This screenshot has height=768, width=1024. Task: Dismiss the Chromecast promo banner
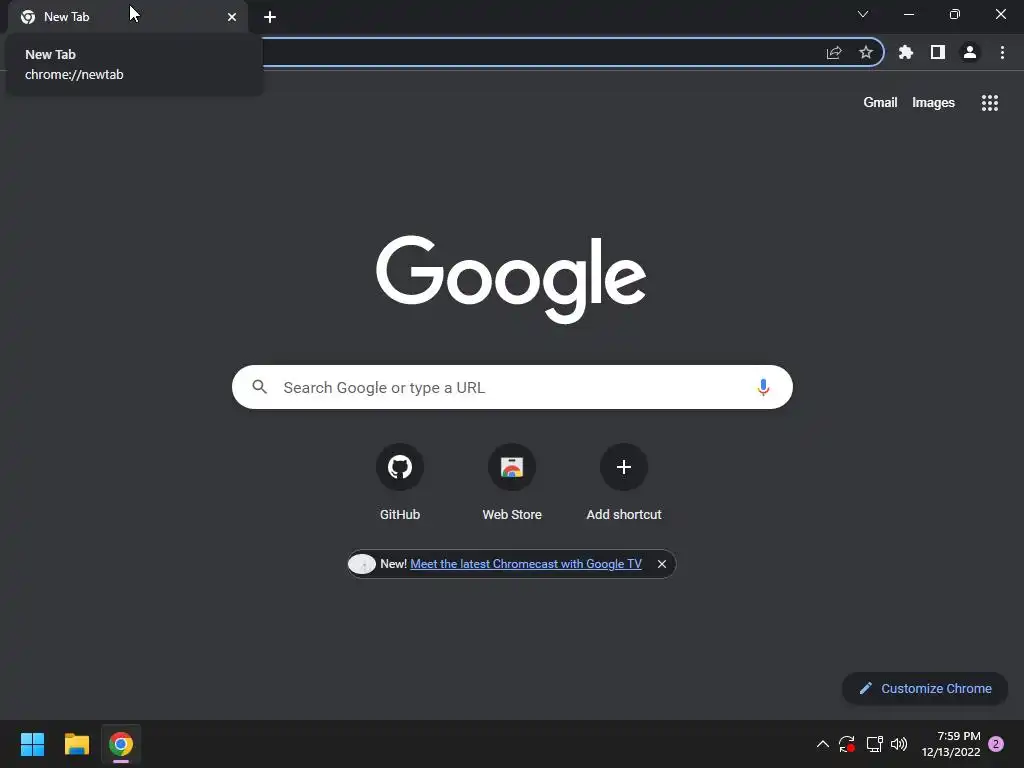click(662, 564)
